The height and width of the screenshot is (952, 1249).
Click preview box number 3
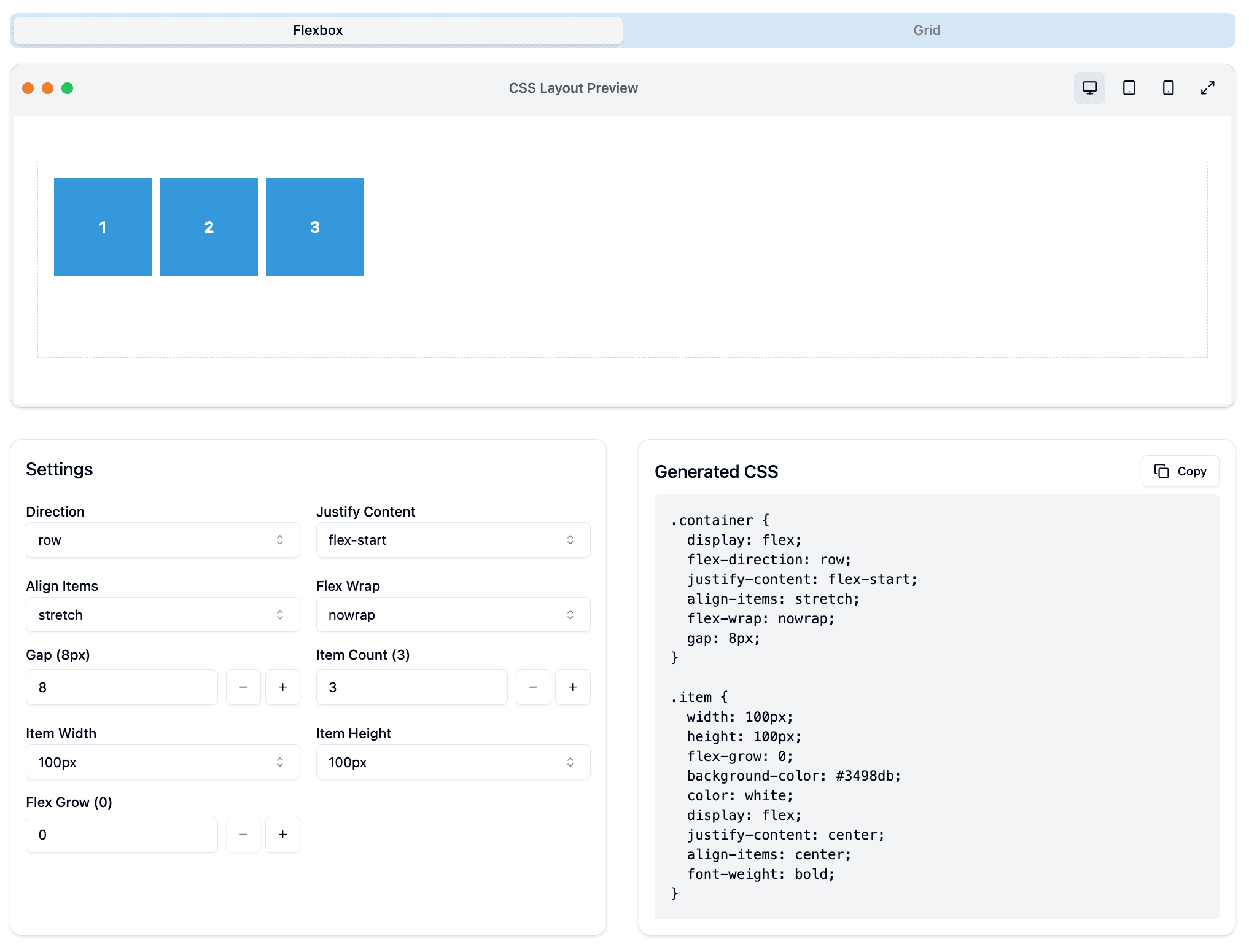[x=315, y=227]
